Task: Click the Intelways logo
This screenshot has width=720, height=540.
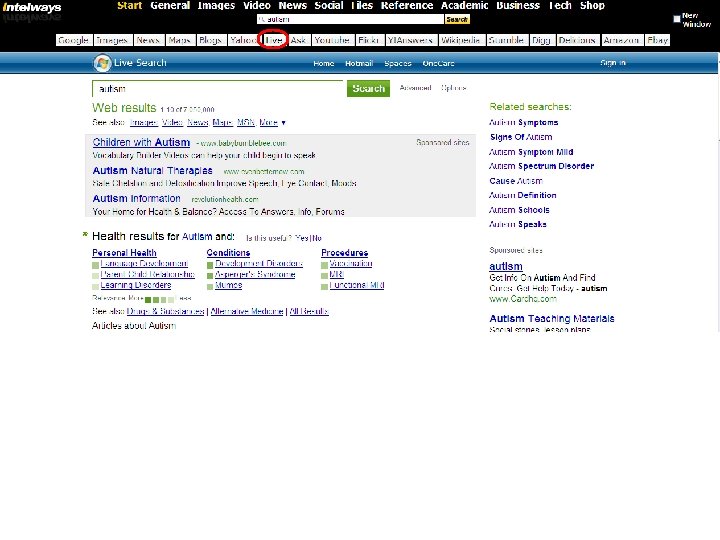Action: point(32,7)
